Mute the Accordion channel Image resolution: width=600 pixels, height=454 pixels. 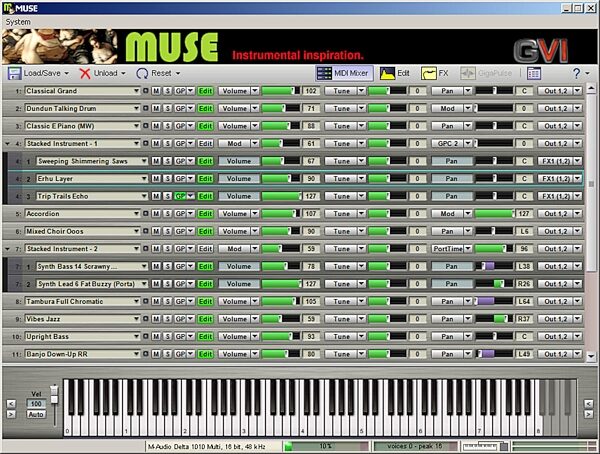[x=156, y=214]
